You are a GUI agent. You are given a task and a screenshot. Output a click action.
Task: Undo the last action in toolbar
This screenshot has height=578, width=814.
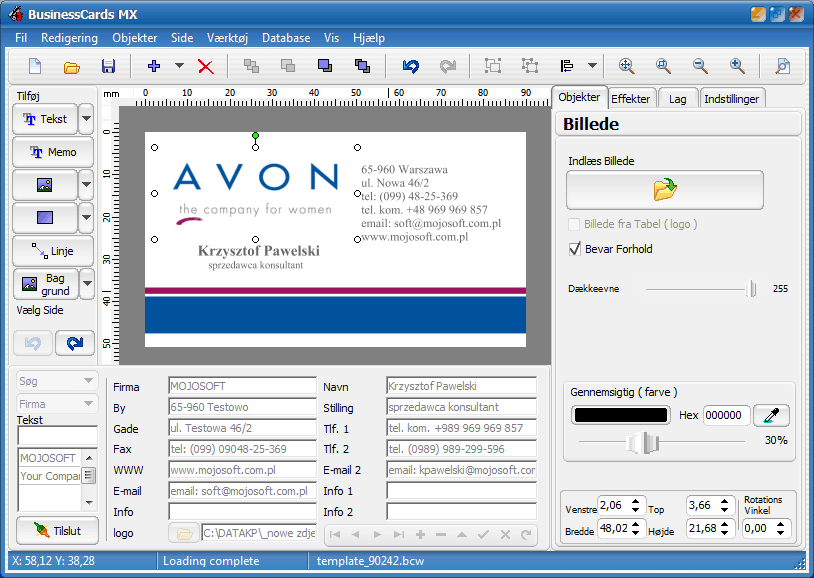[411, 66]
